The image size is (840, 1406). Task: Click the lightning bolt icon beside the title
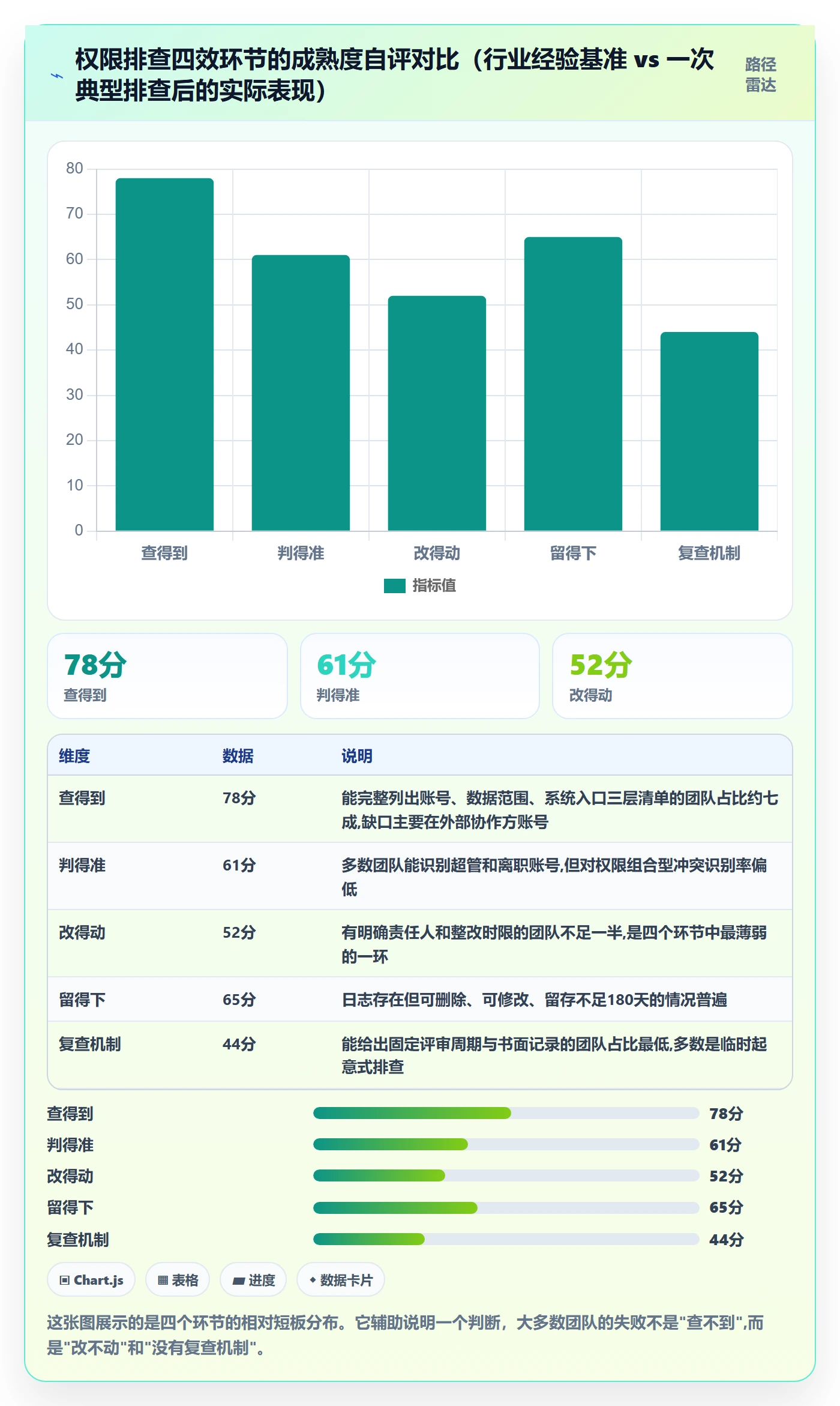(x=57, y=76)
